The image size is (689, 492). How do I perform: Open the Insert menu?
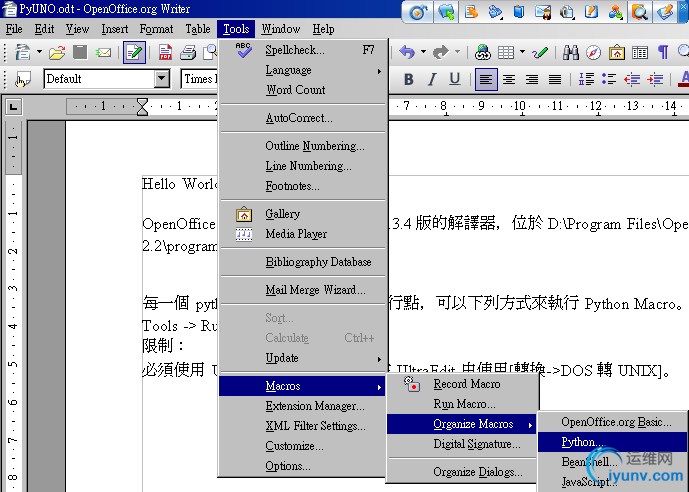tap(115, 29)
